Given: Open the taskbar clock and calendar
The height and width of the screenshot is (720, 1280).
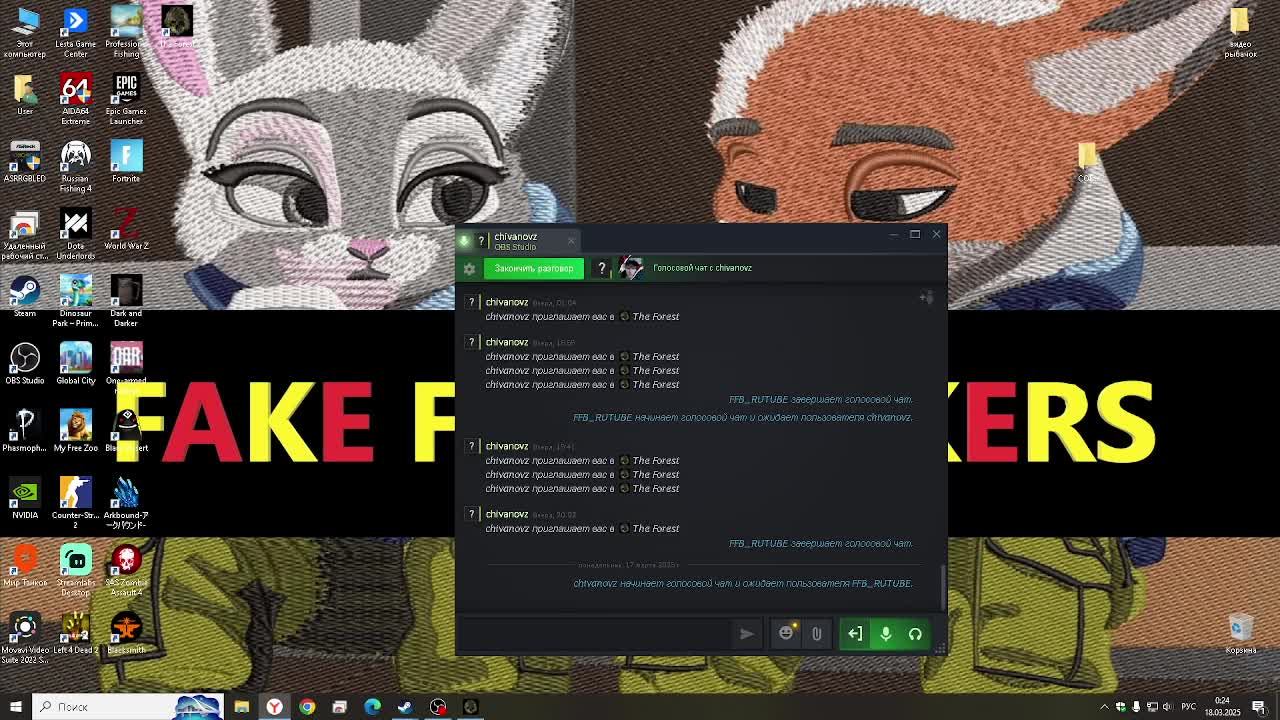Looking at the screenshot, I should [1223, 707].
